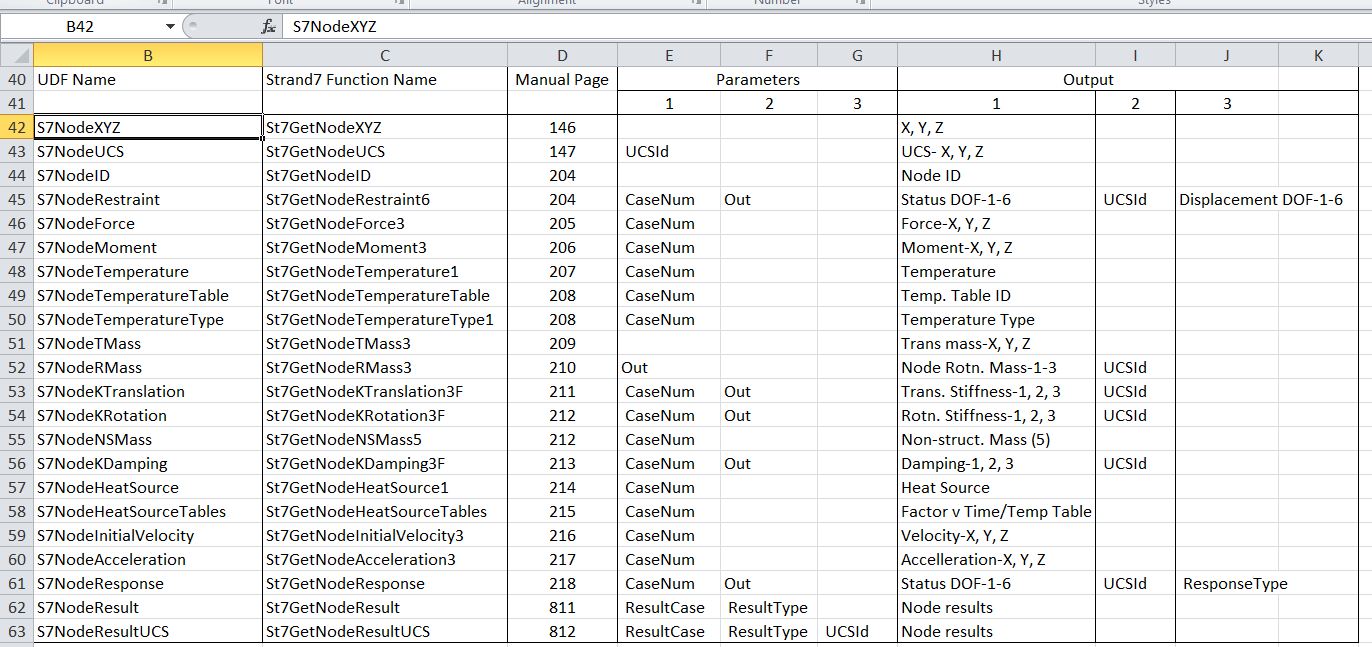Open the Font settings dialog launcher icon
Image resolution: width=1372 pixels, height=647 pixels.
pos(399,4)
